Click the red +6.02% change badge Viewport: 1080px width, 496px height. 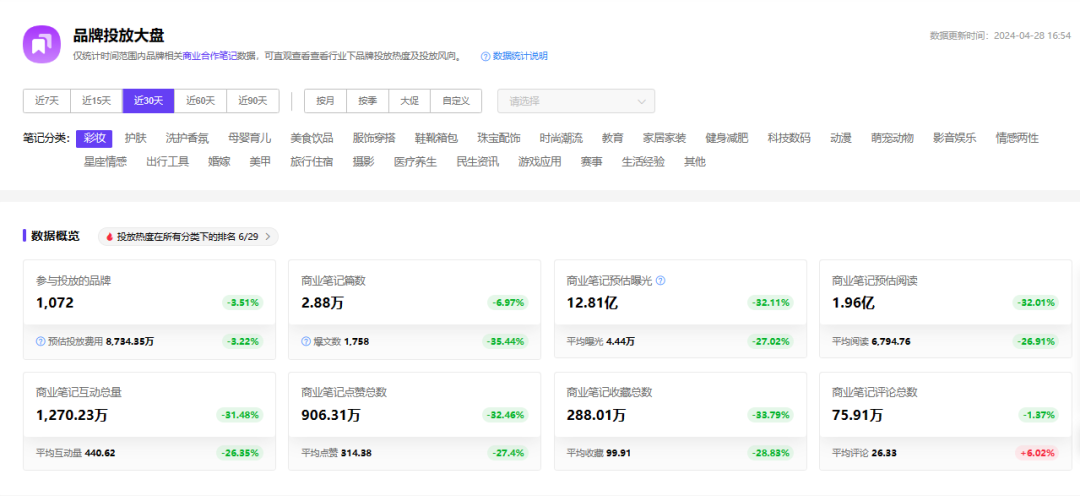(x=1037, y=453)
